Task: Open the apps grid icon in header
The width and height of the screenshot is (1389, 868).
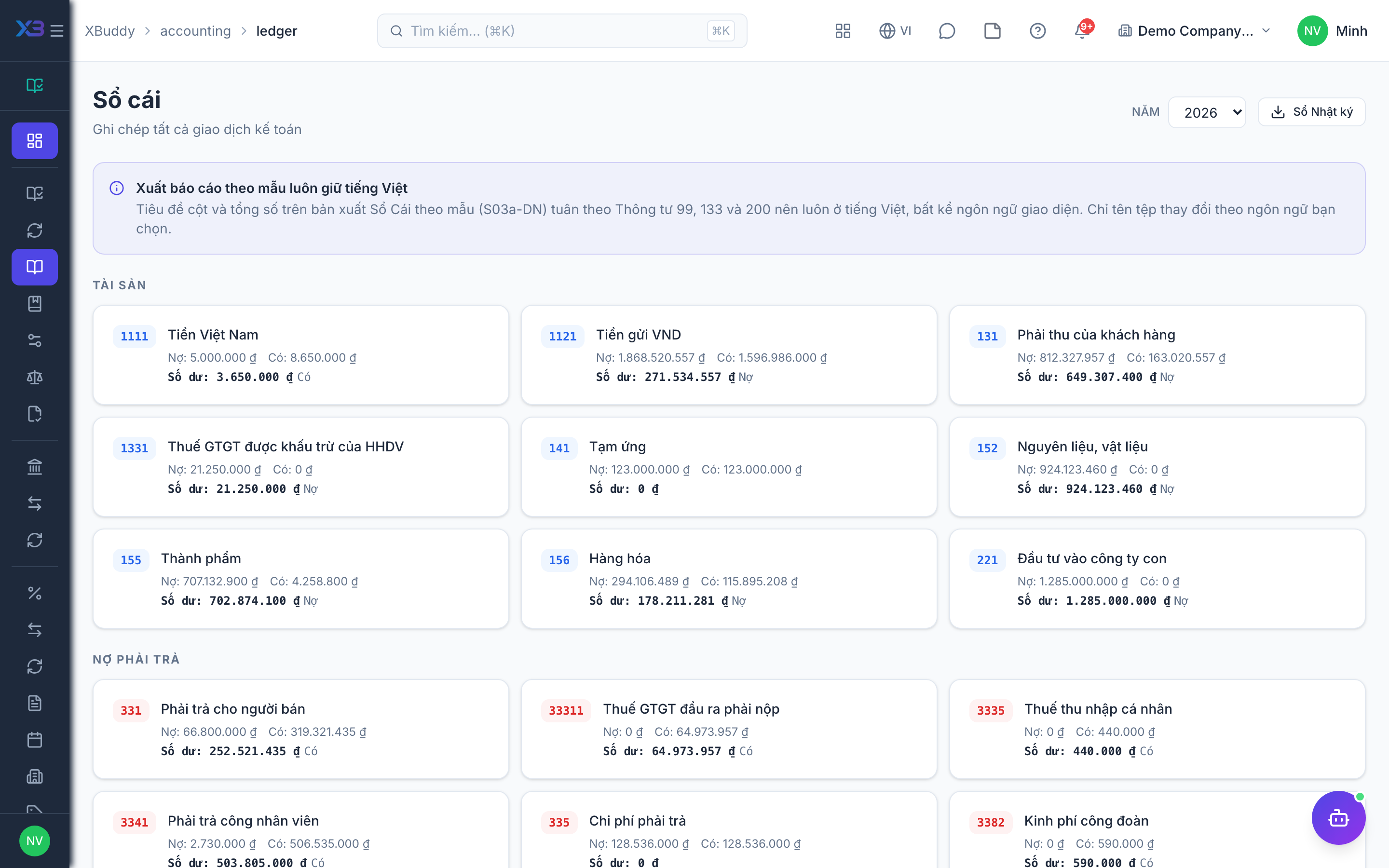Action: point(843,30)
